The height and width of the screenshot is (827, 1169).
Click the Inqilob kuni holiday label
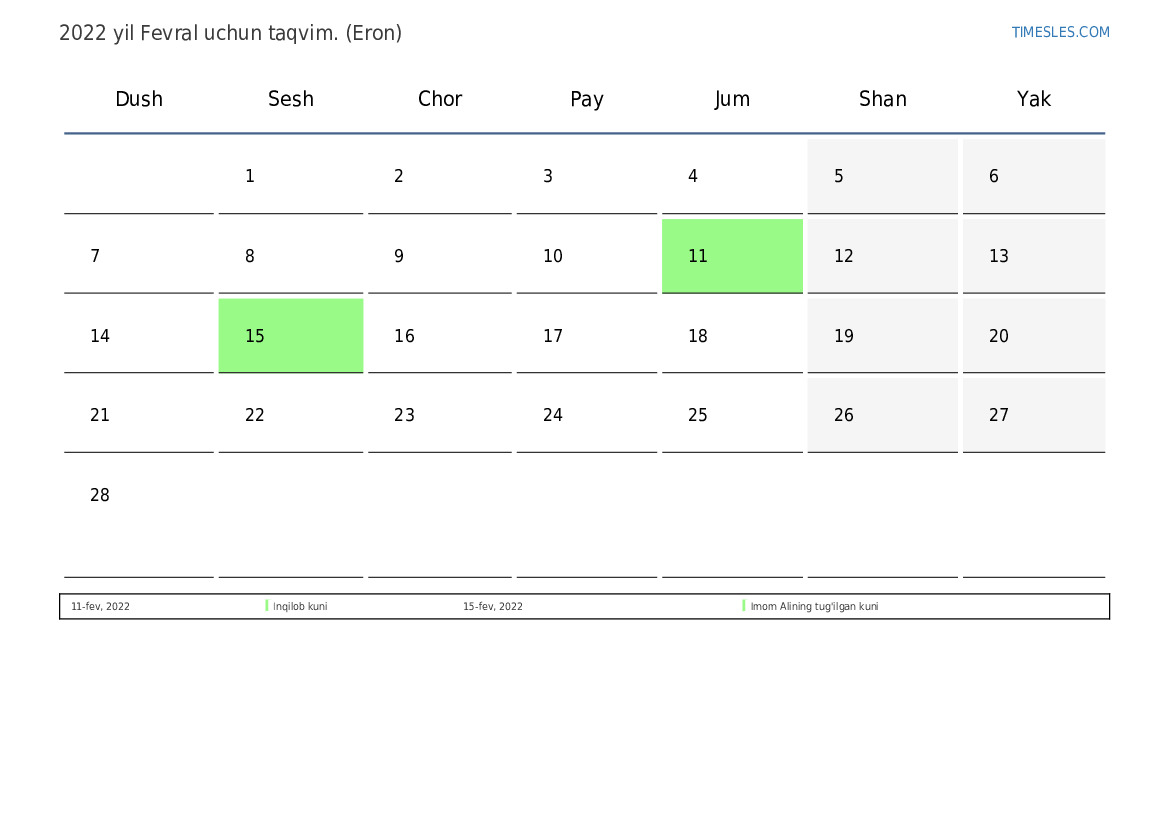pos(300,607)
